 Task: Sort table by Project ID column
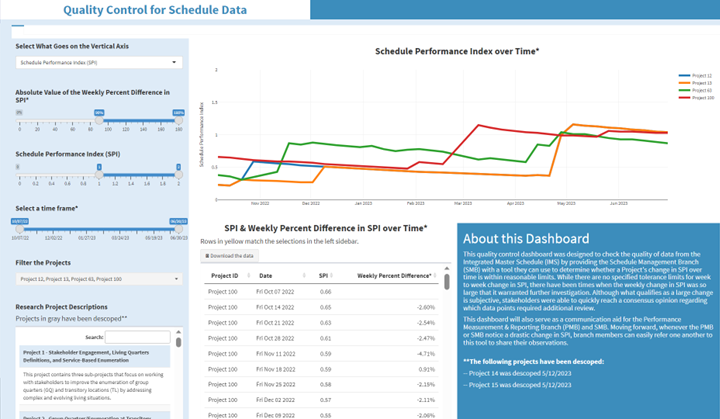223,275
